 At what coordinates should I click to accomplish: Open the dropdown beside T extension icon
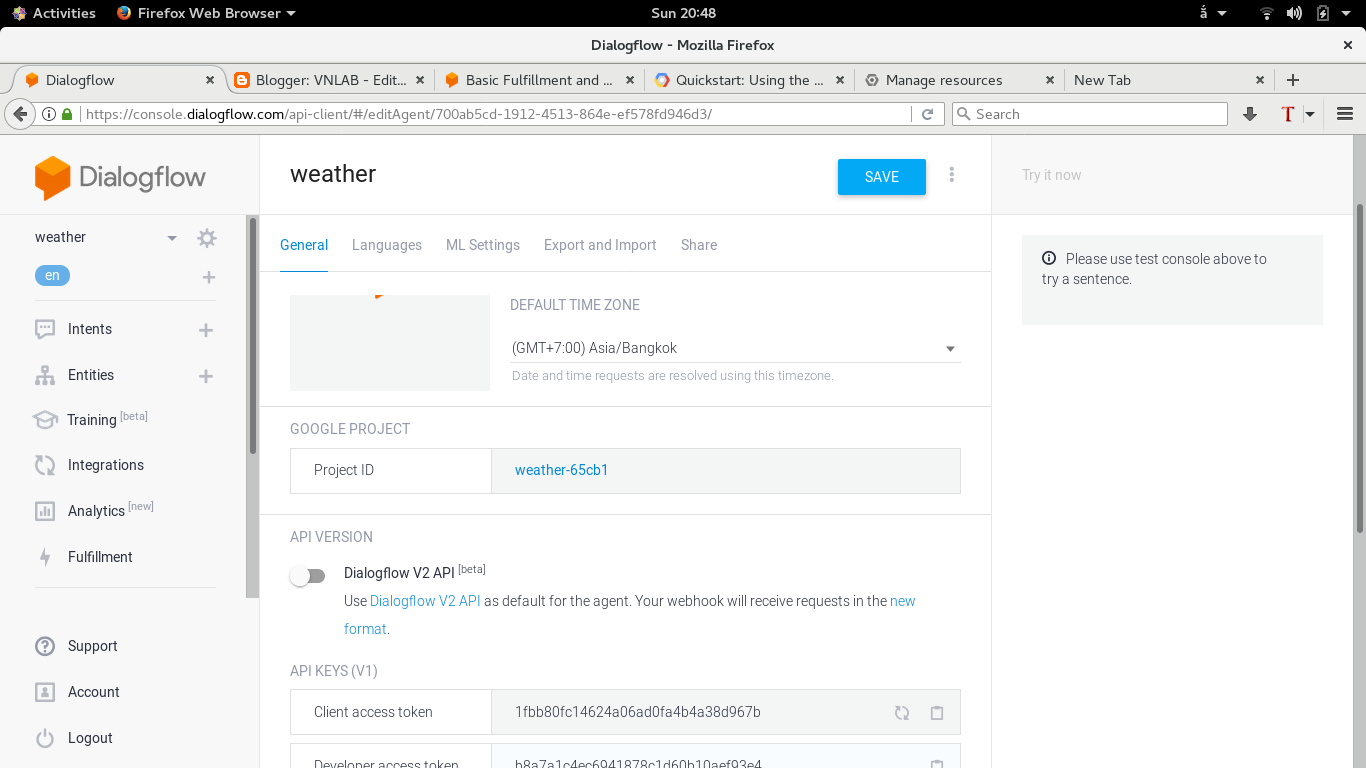coord(1310,114)
